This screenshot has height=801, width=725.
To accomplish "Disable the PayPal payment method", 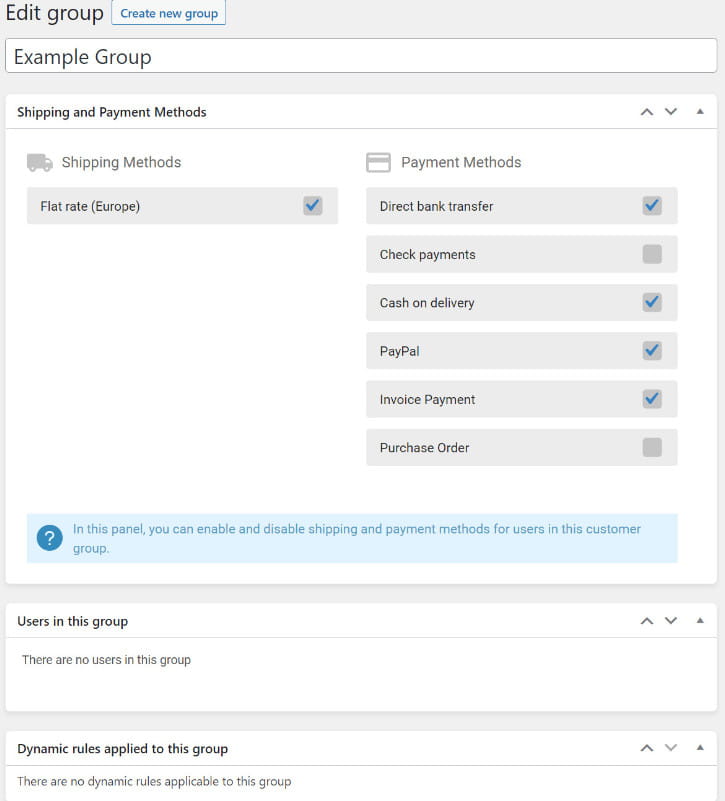I will click(x=652, y=351).
